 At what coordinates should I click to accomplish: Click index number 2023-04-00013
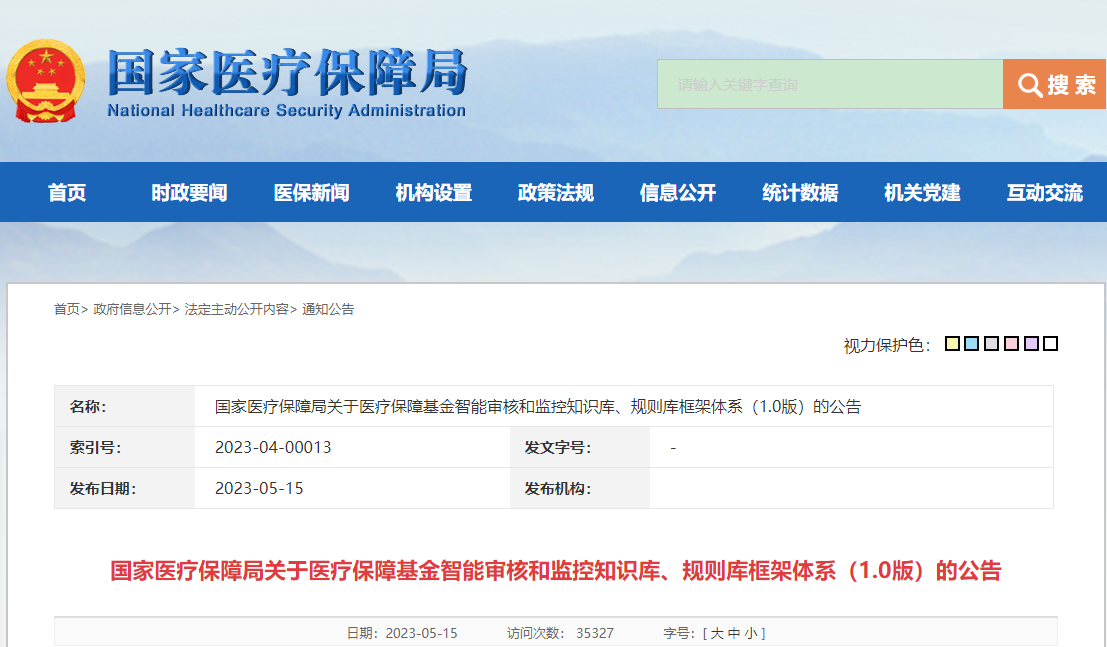tap(273, 447)
